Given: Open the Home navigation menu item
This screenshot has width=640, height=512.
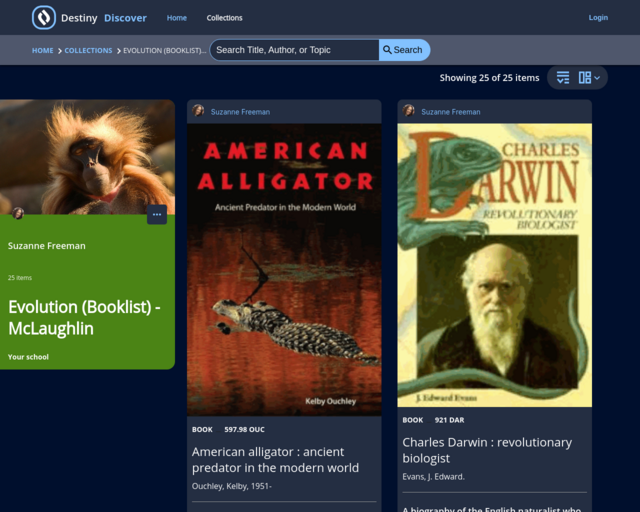Looking at the screenshot, I should click(177, 18).
